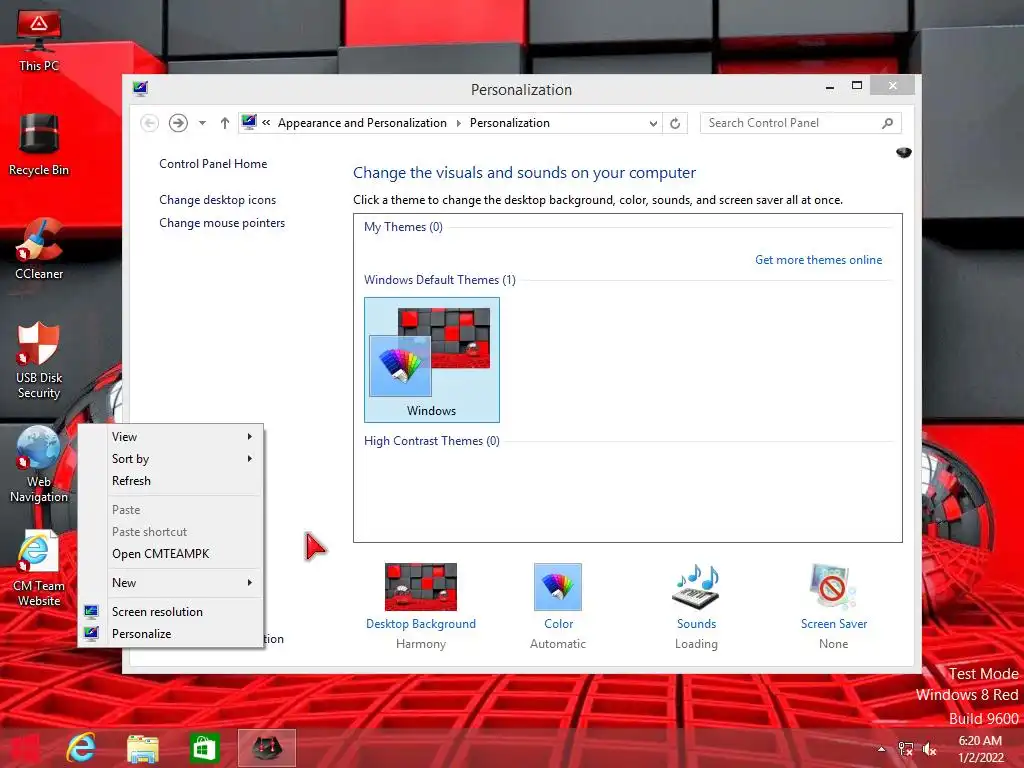
Task: Click the Personalize menu item icon
Action: tap(91, 633)
